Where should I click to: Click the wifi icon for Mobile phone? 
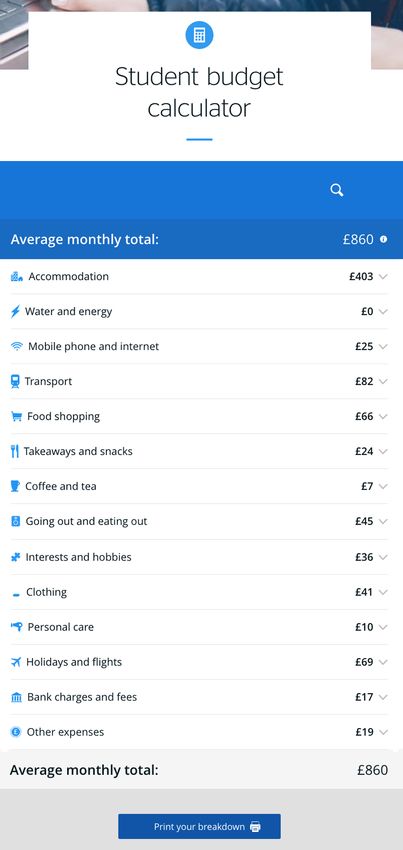coord(17,346)
